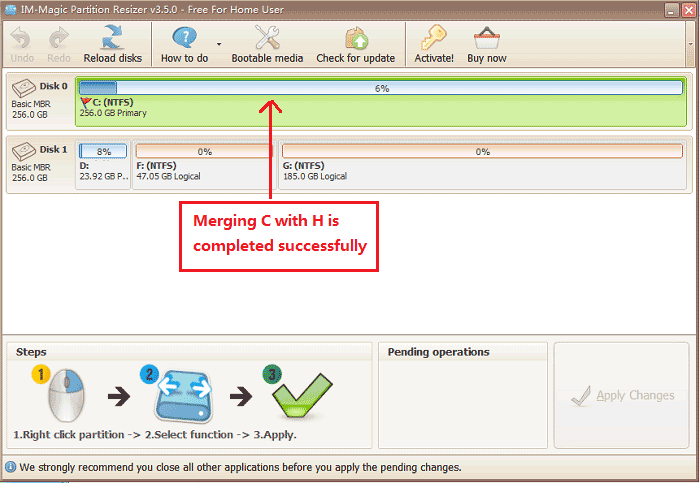Click the step 1 mouse right-click icon
The width and height of the screenshot is (700, 483).
66,395
